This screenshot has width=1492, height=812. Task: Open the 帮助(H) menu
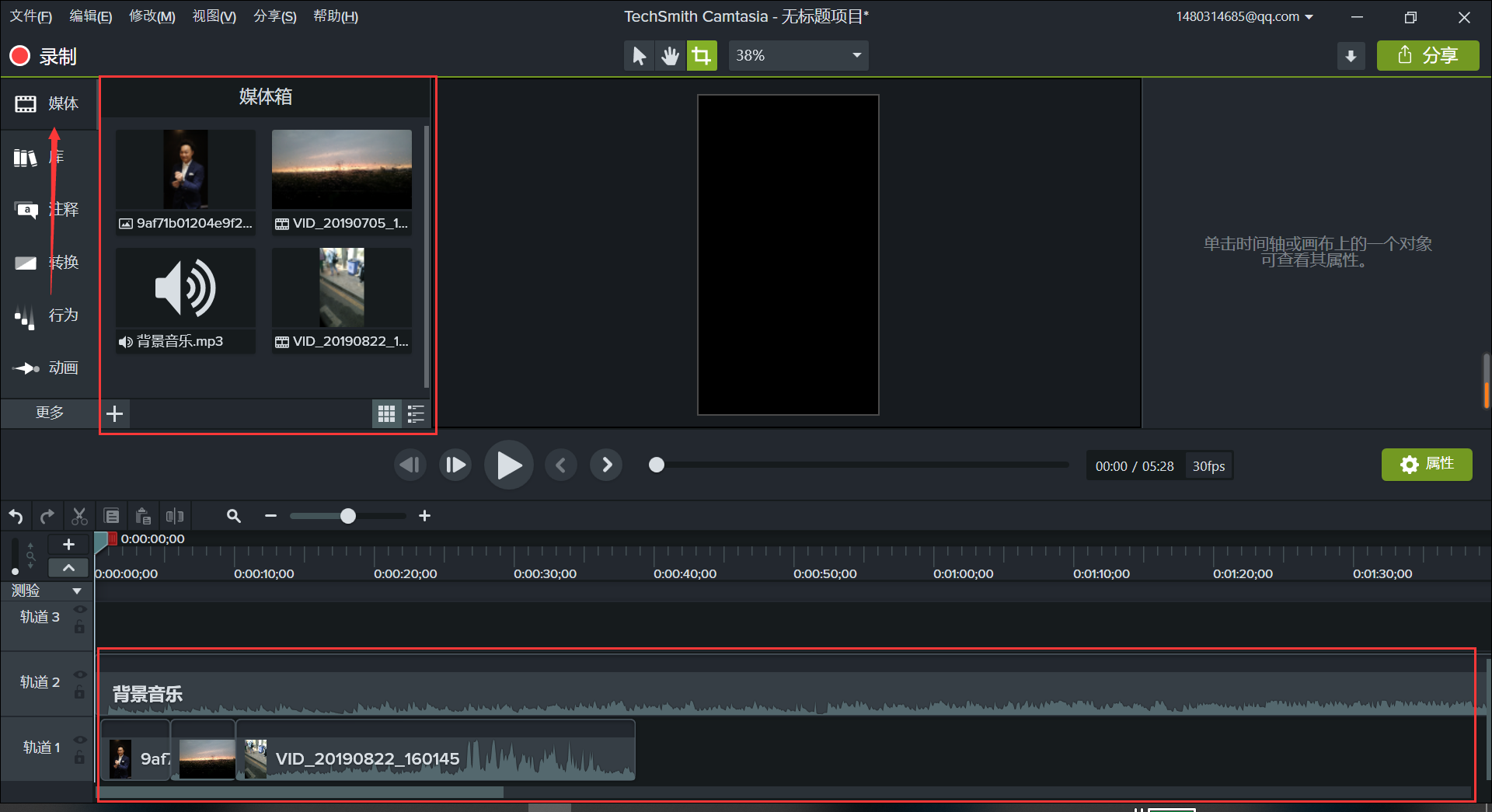(x=336, y=16)
